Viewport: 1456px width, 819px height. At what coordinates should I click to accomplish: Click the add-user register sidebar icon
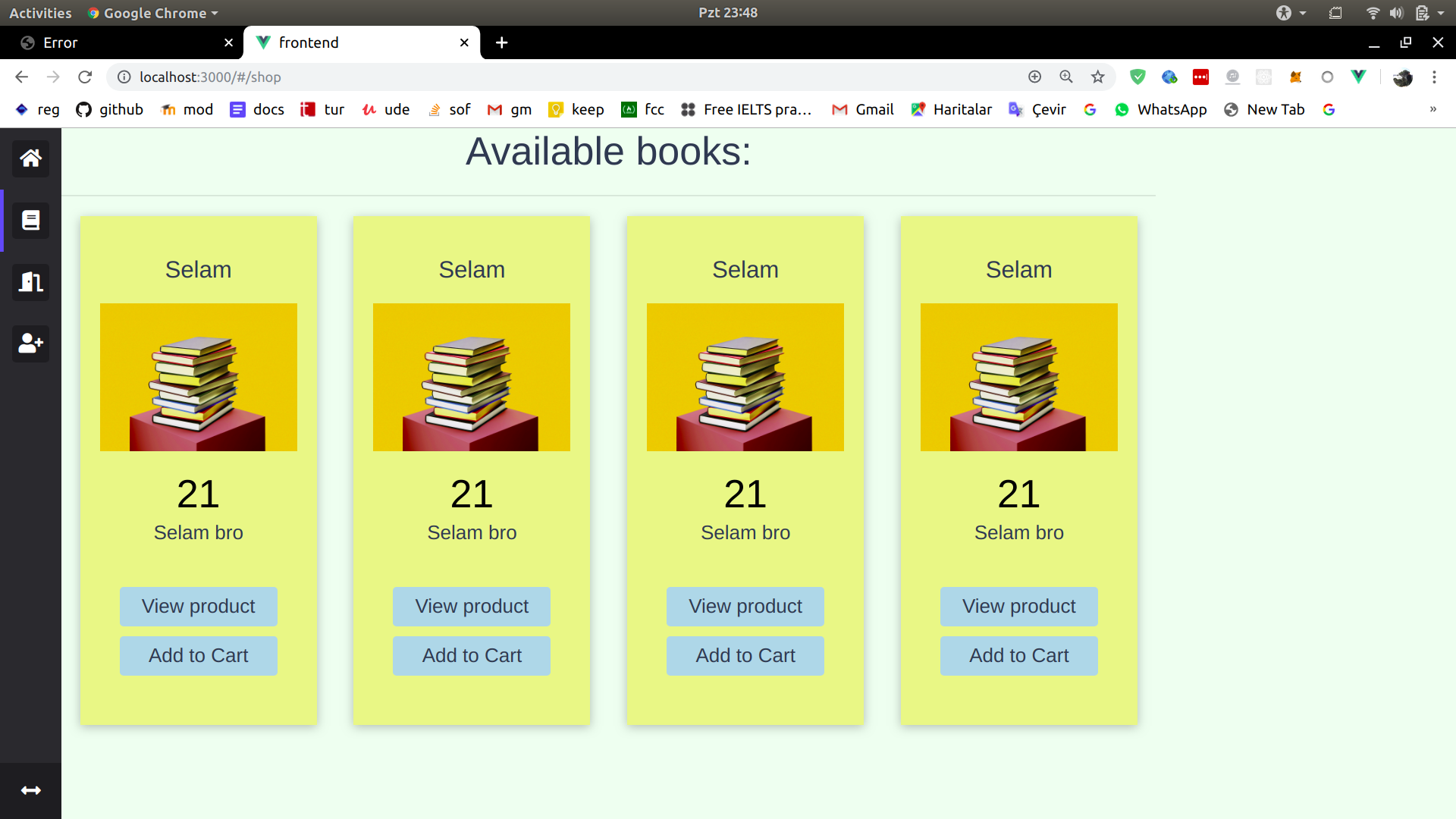pyautogui.click(x=30, y=344)
